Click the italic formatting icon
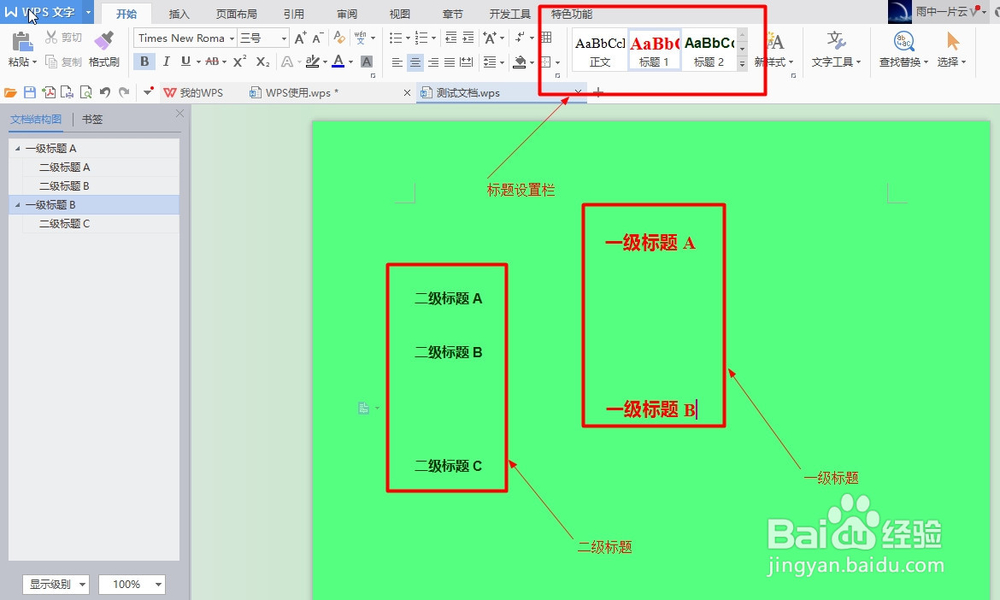Screen dimensions: 1000x600 166,60
